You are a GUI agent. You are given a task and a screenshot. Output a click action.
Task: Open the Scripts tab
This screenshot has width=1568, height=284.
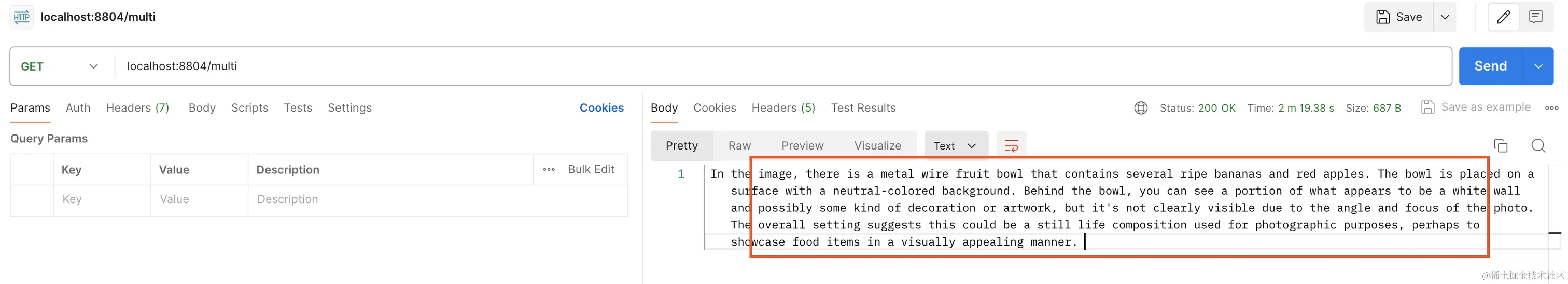point(249,108)
